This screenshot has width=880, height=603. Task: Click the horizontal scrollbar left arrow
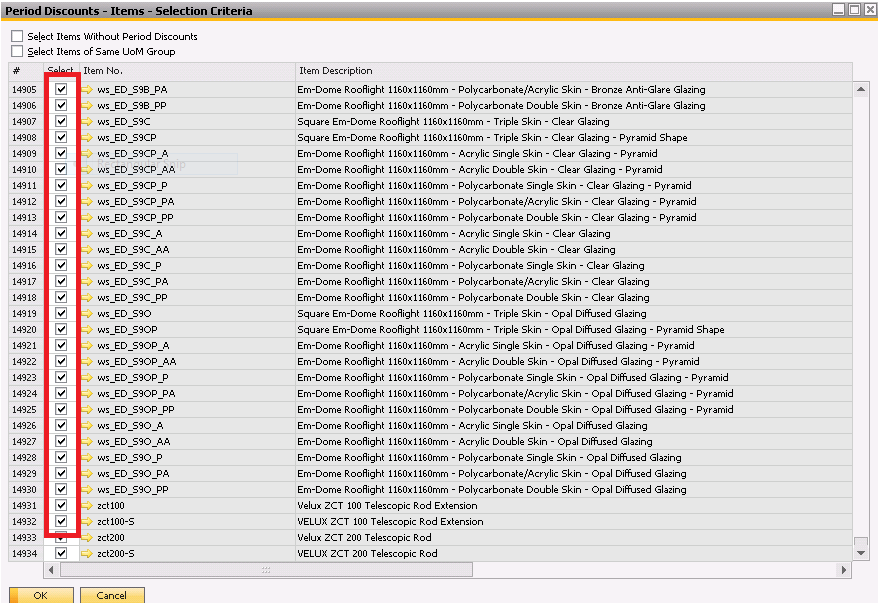(51, 570)
